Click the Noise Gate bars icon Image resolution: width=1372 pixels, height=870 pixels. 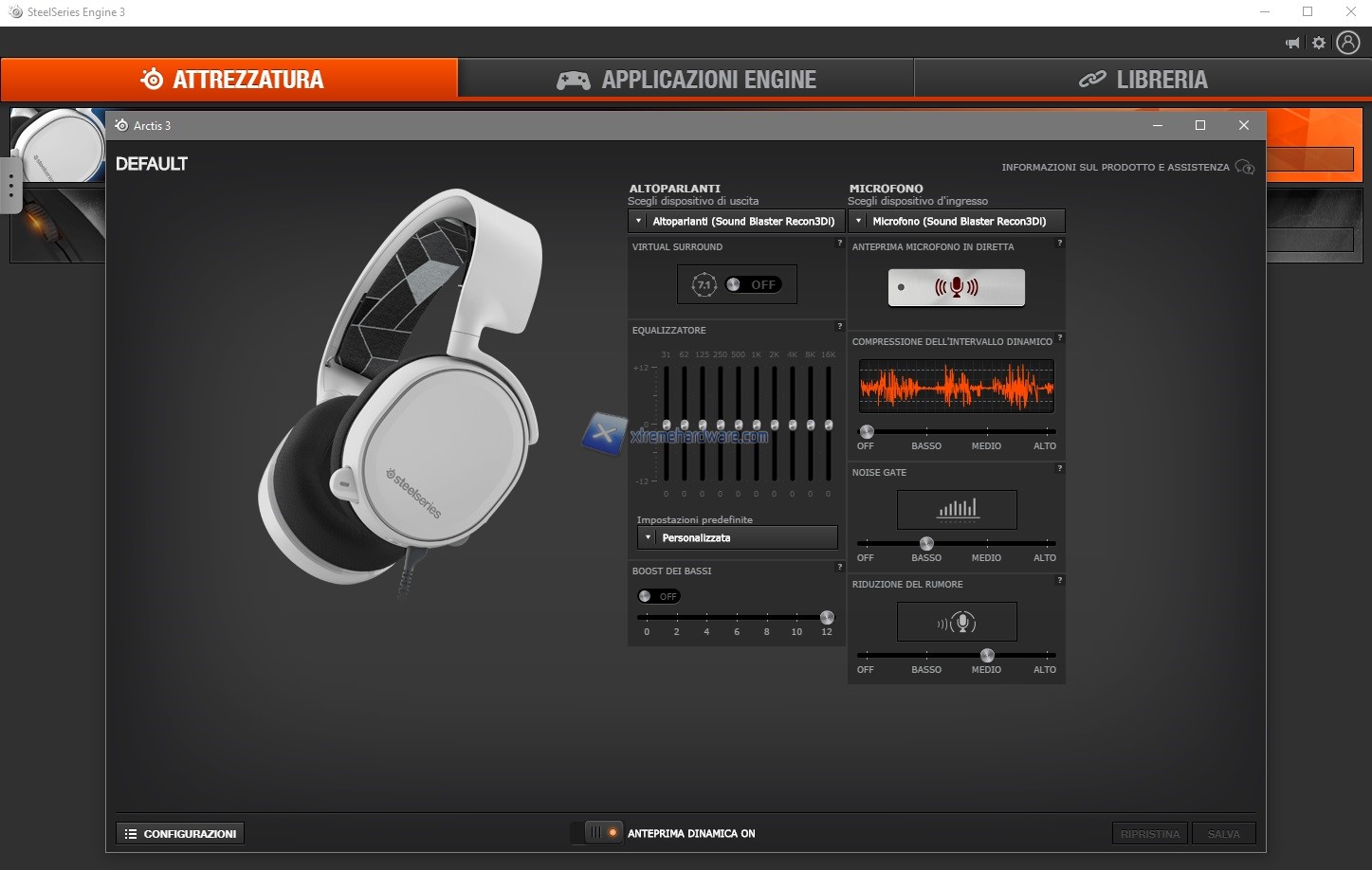(957, 510)
